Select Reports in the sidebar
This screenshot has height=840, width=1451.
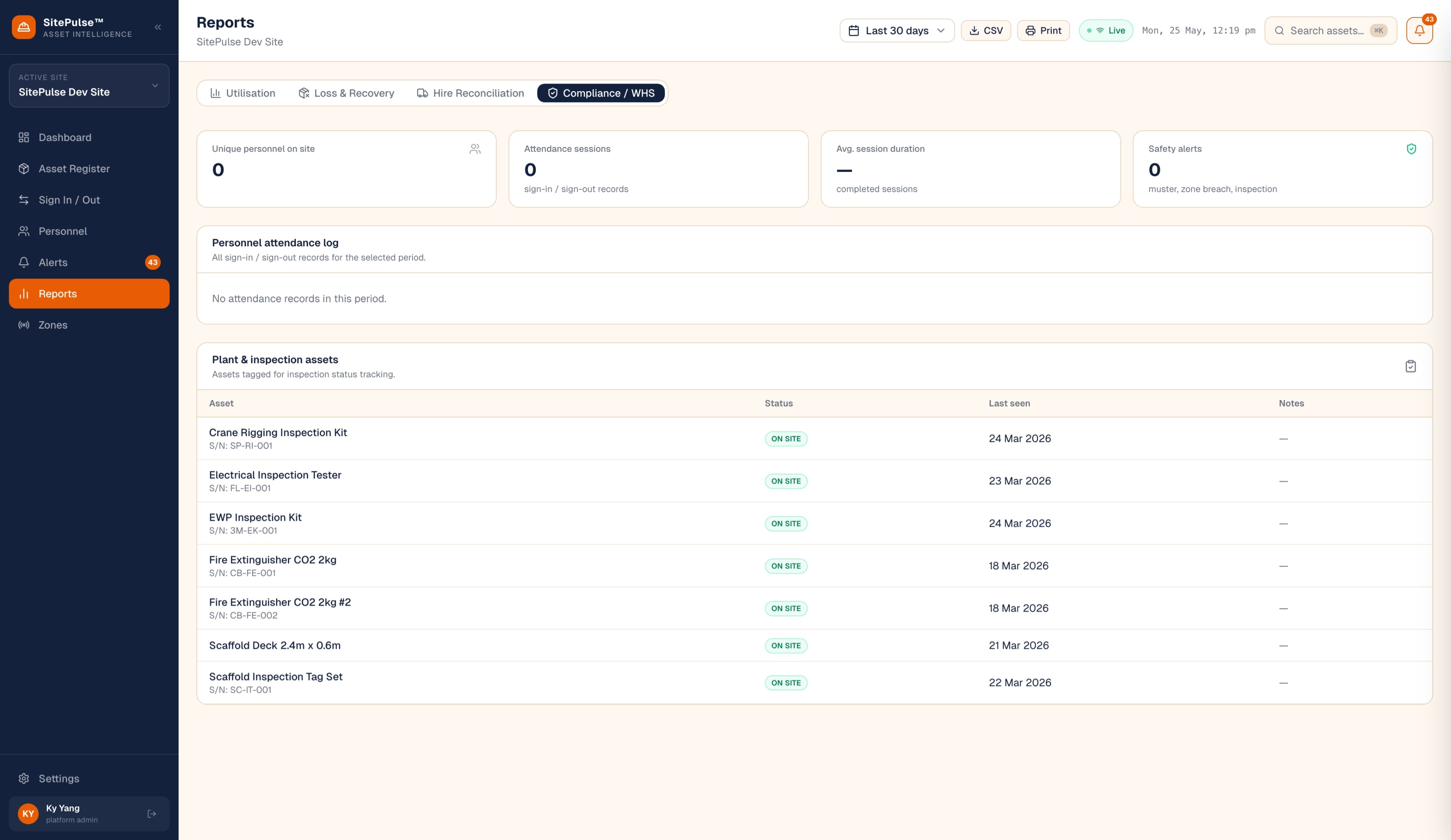[89, 293]
